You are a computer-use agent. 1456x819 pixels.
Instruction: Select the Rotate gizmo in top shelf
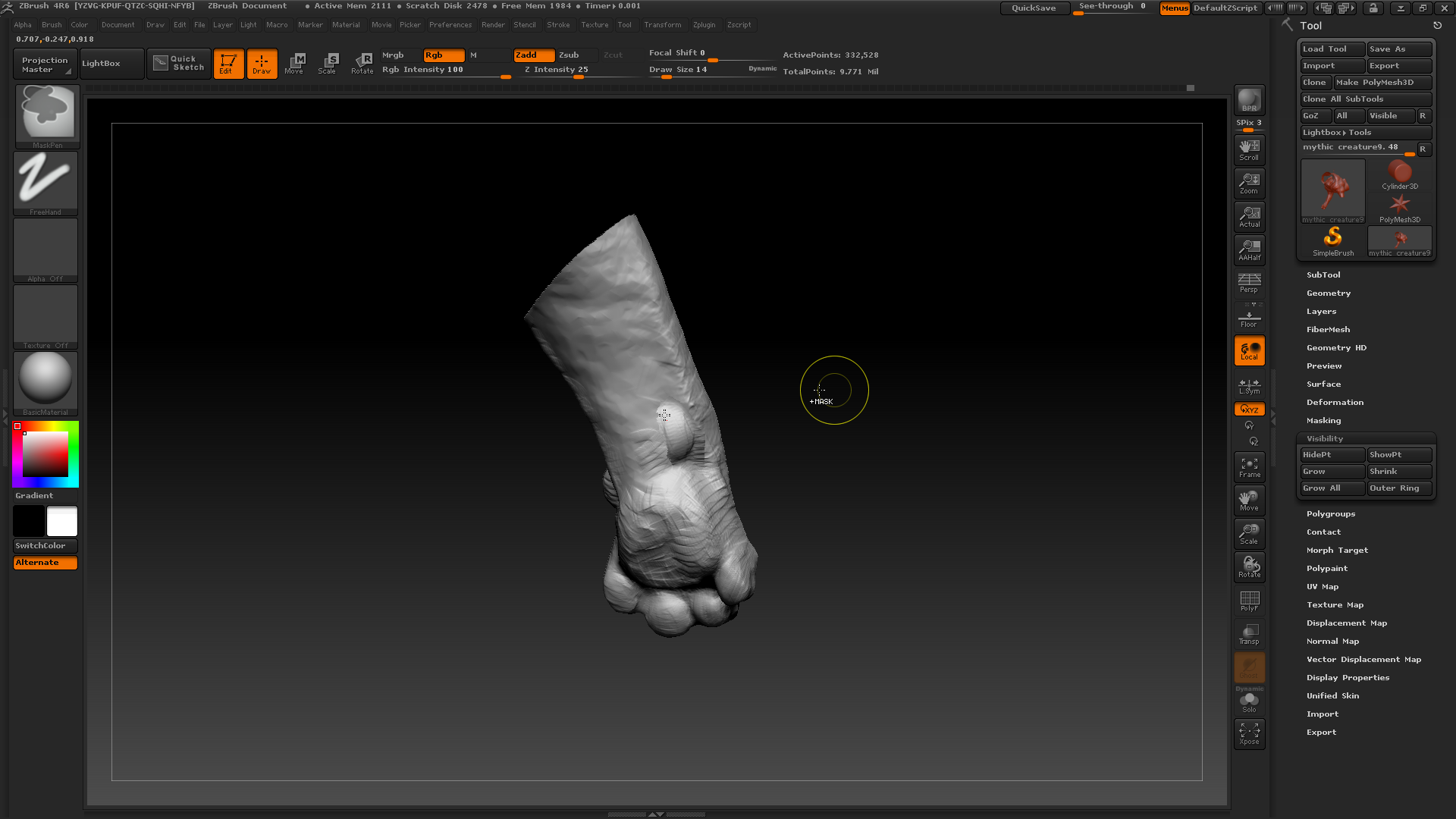[x=362, y=63]
